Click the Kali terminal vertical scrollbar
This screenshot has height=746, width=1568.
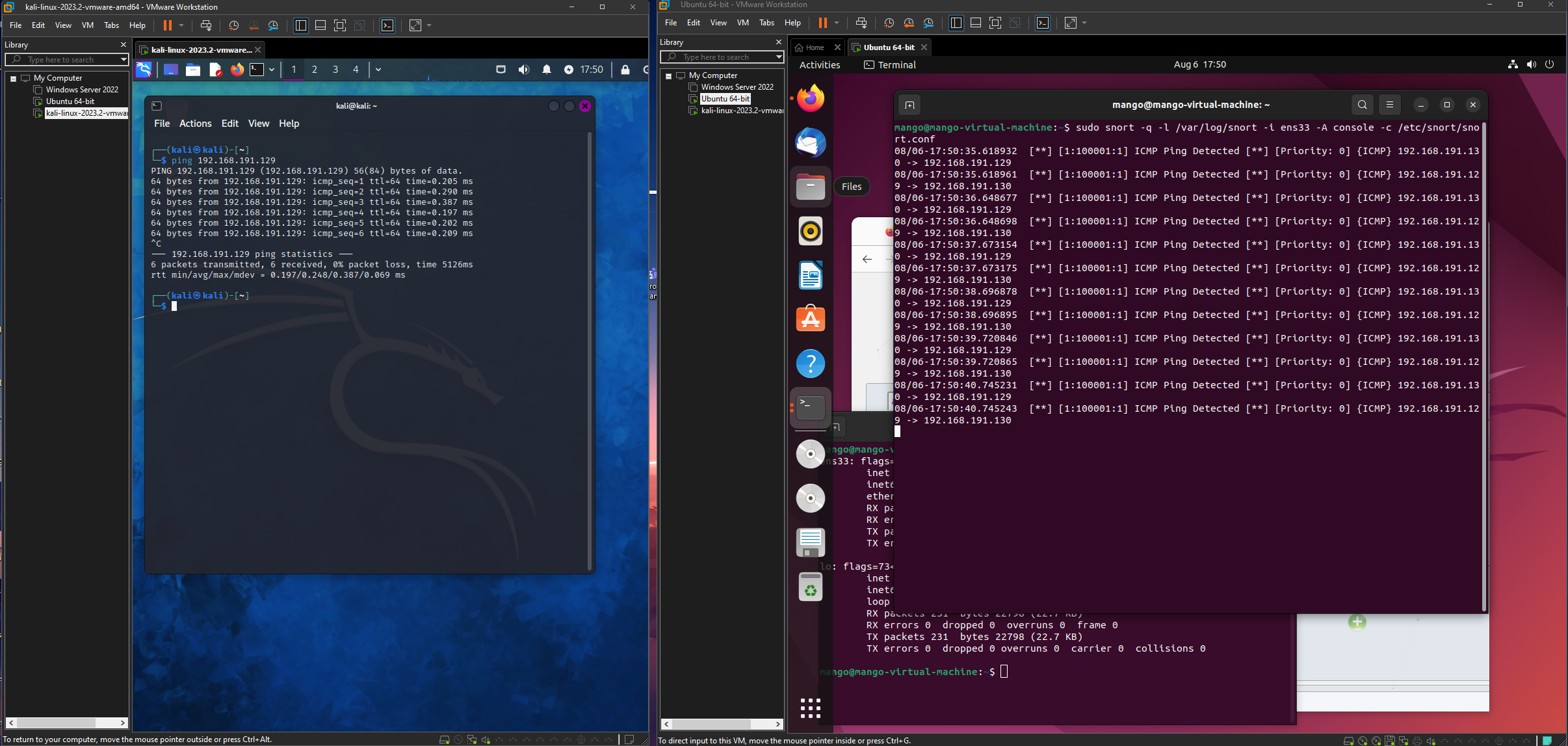coord(590,351)
